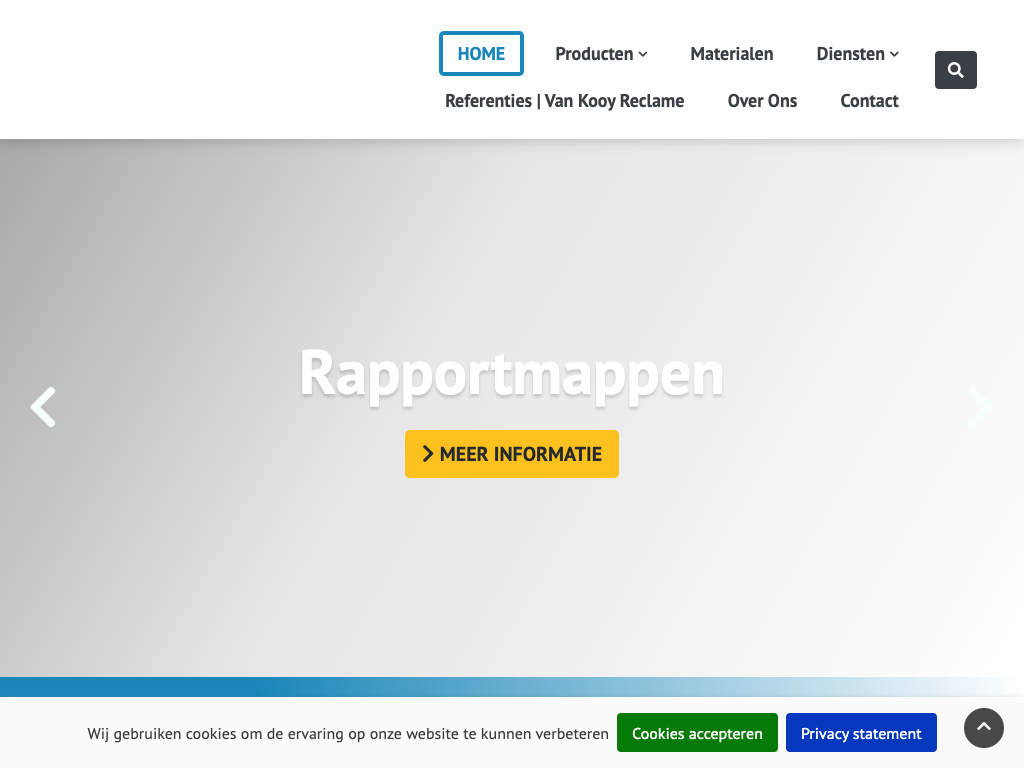View the Privacy statement
Viewport: 1024px width, 768px height.
(x=861, y=733)
